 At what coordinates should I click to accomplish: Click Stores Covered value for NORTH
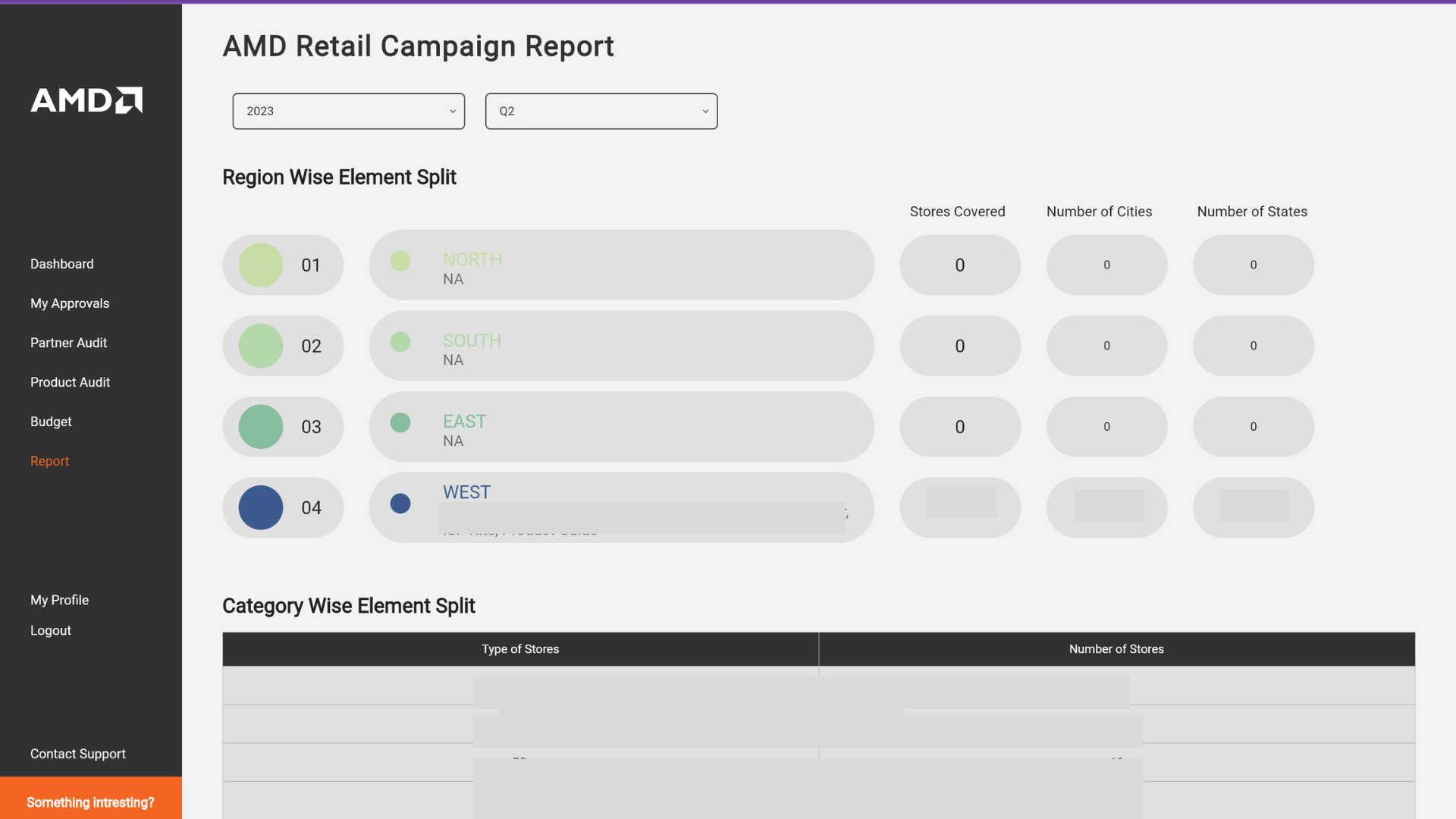point(960,265)
